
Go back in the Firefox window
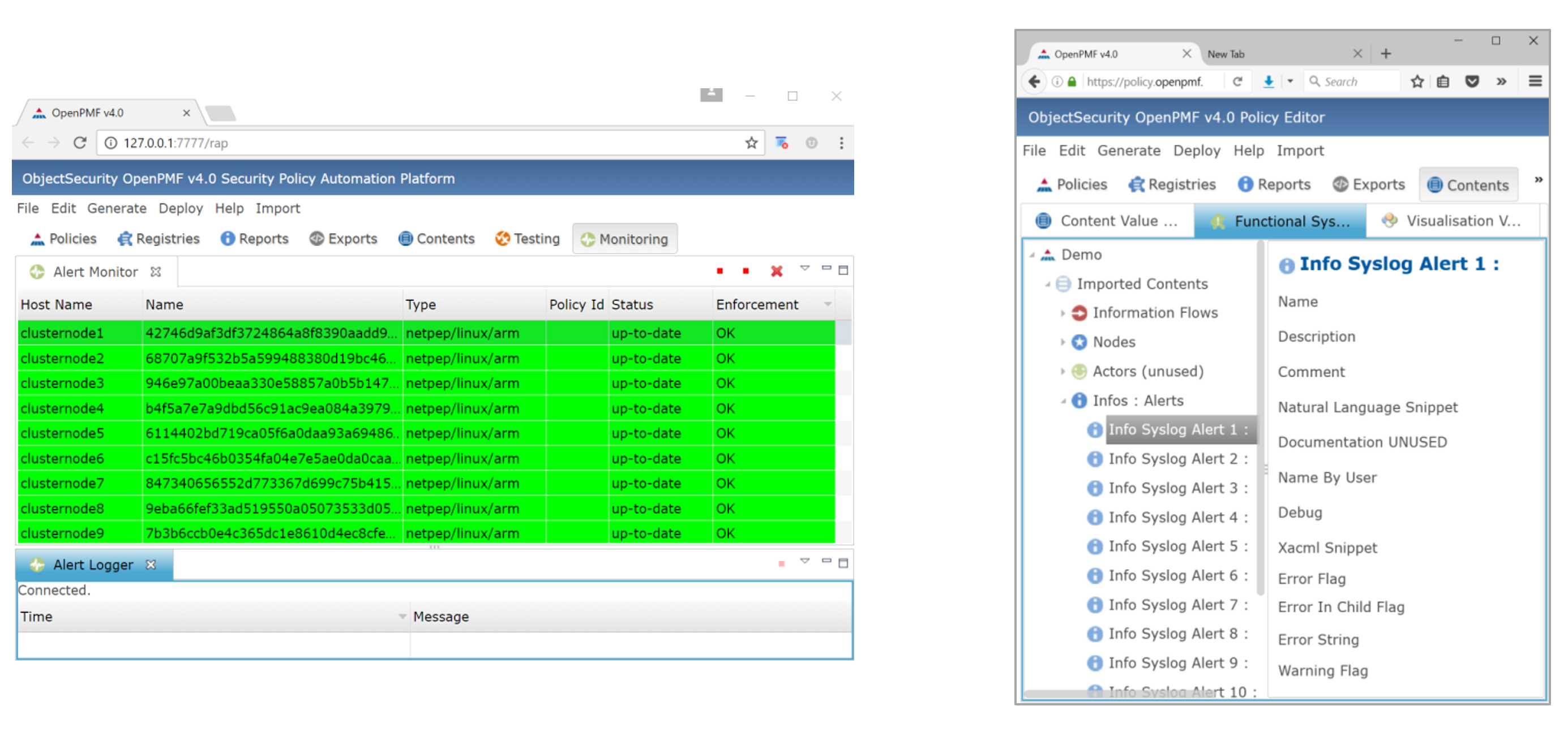[x=1034, y=81]
